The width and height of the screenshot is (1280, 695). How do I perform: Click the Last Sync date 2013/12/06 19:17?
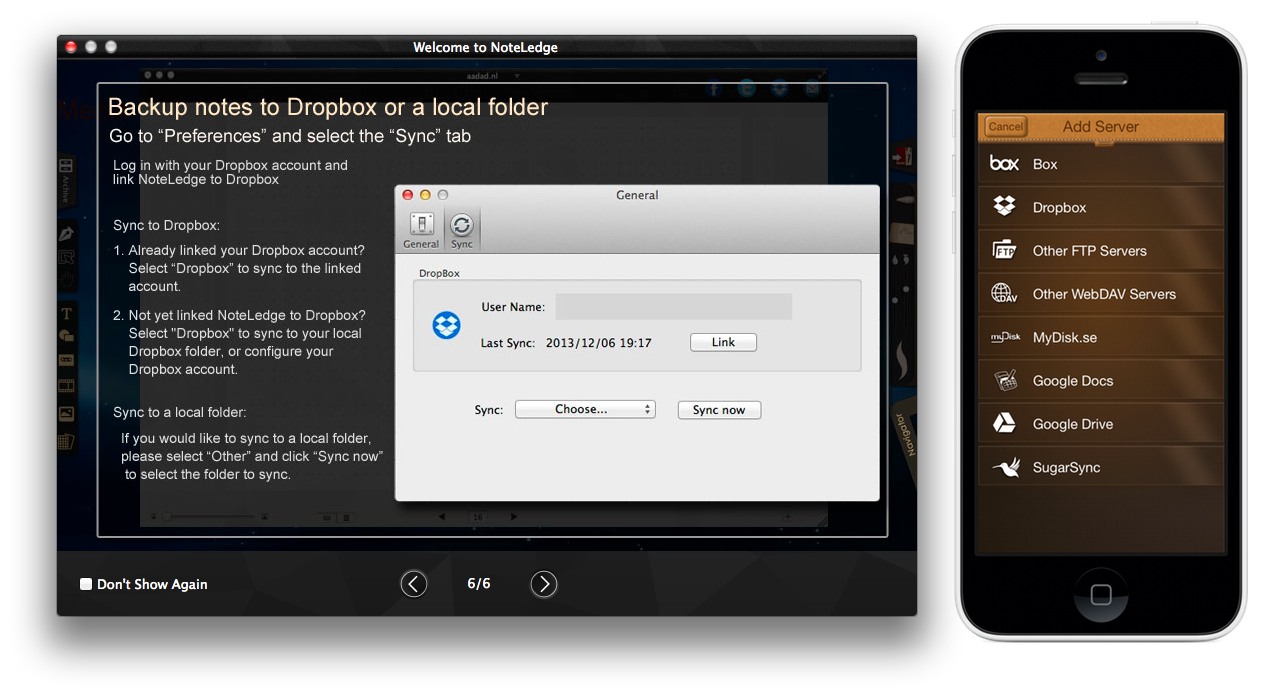599,343
